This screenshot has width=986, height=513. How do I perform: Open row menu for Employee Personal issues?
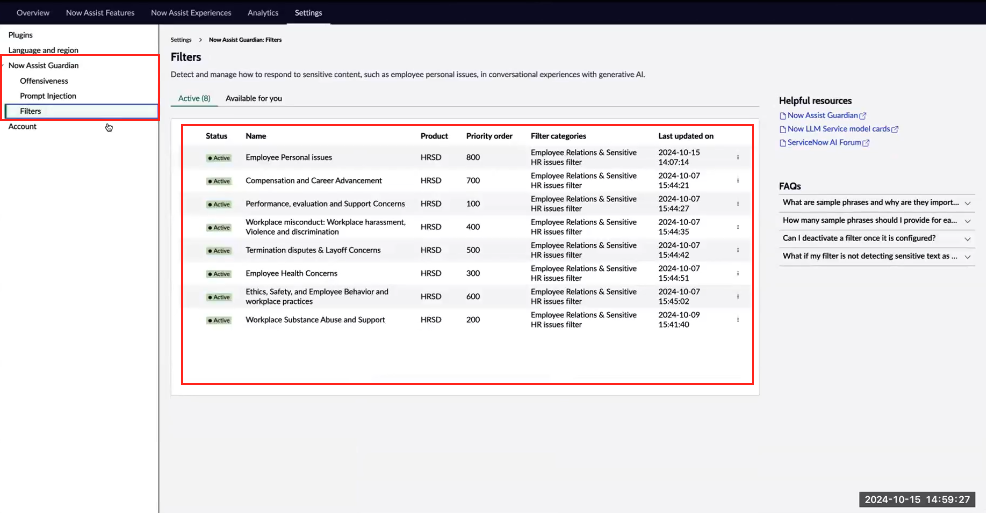(738, 157)
